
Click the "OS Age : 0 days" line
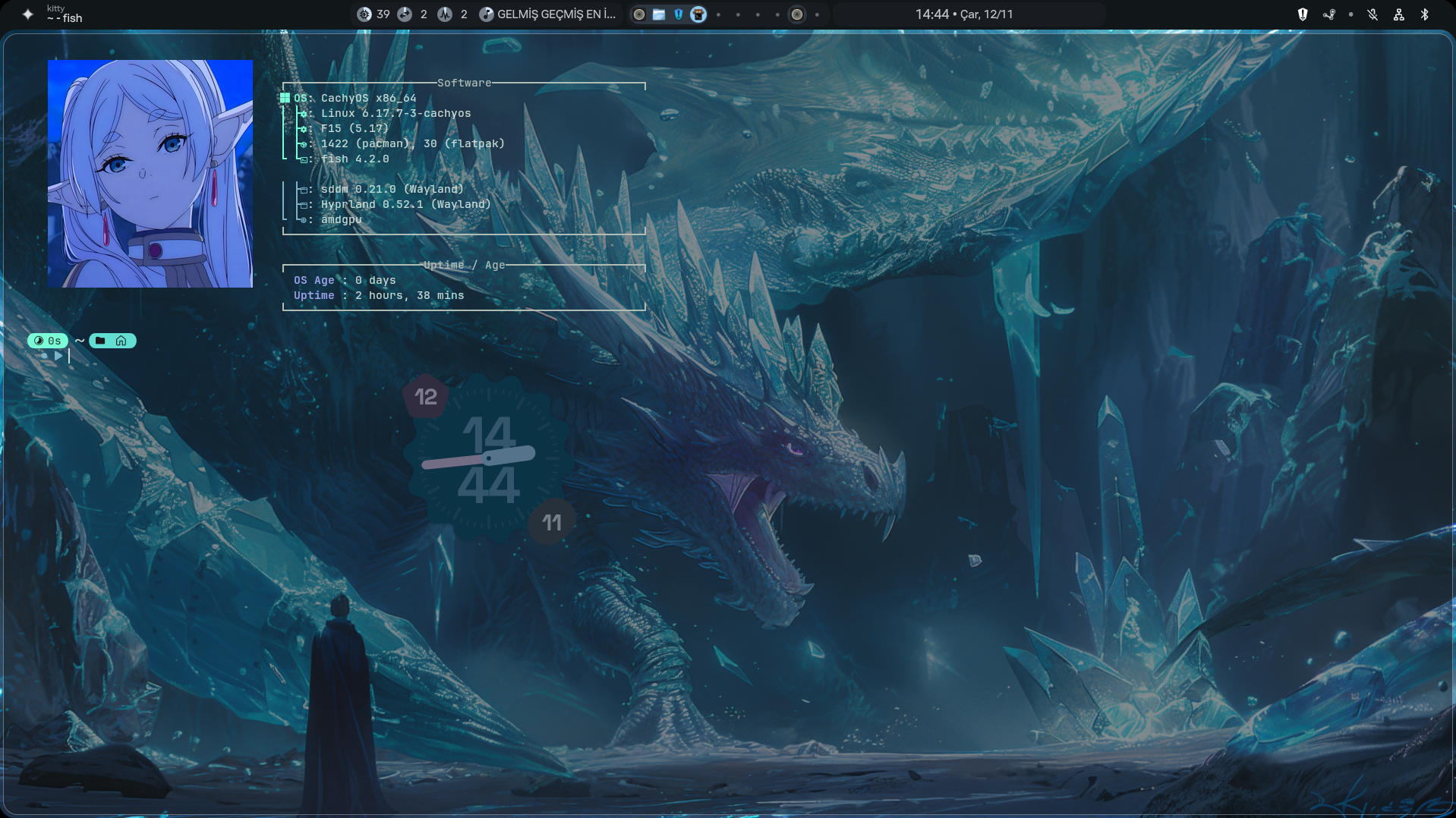coord(345,280)
